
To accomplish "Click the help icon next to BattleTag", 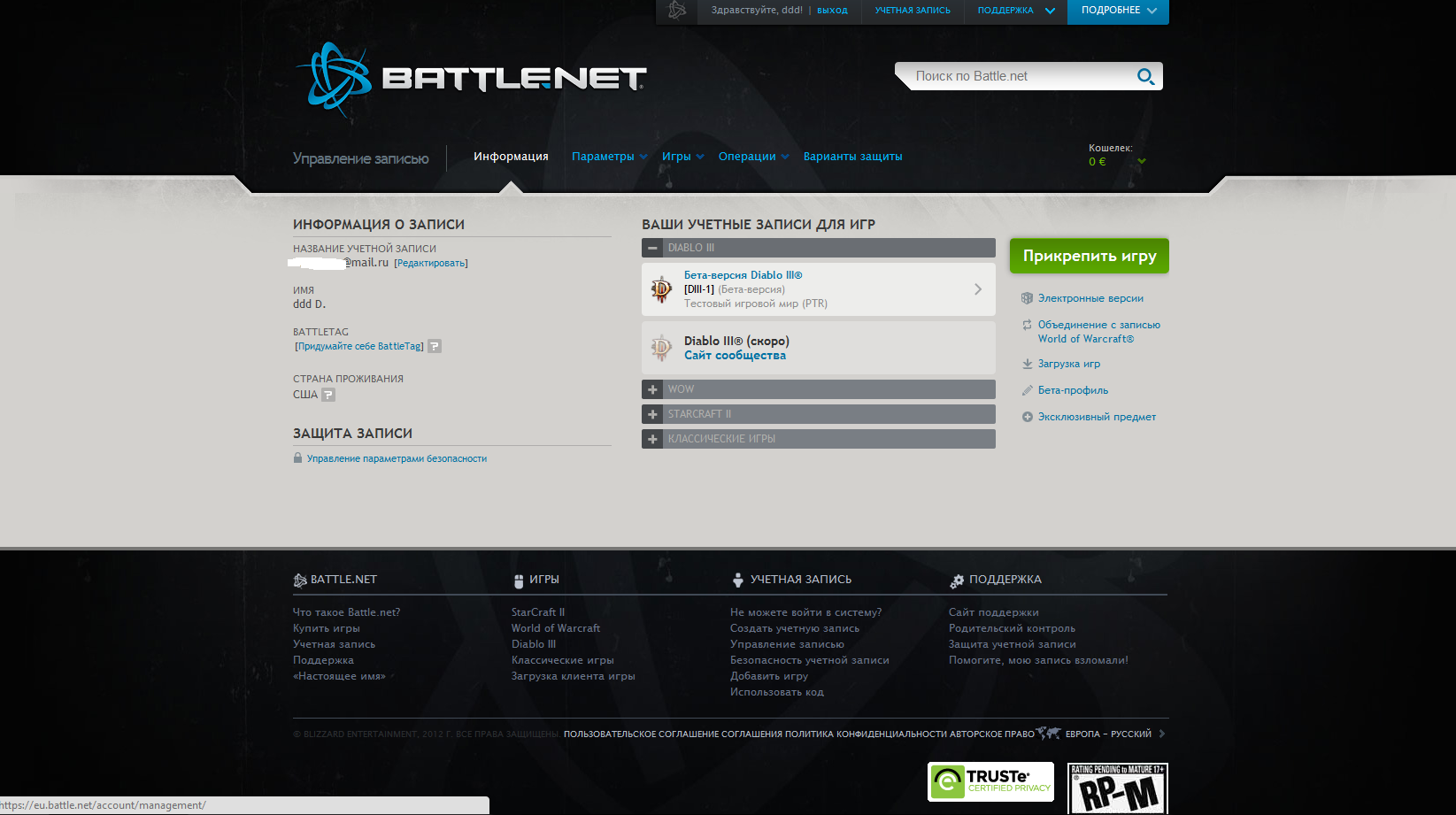I will pyautogui.click(x=435, y=346).
